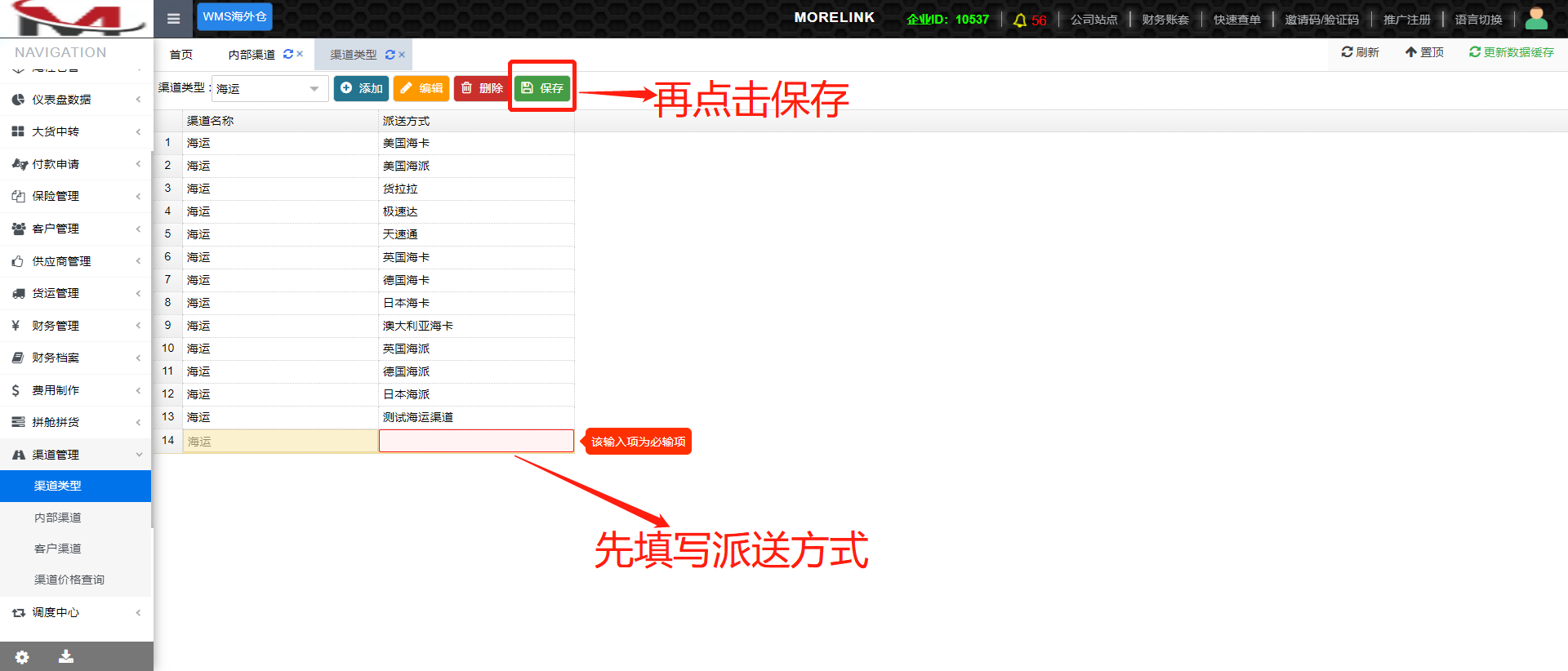Click the 仪表盘数据 pie chart icon
This screenshot has height=671, width=1568.
click(x=18, y=100)
